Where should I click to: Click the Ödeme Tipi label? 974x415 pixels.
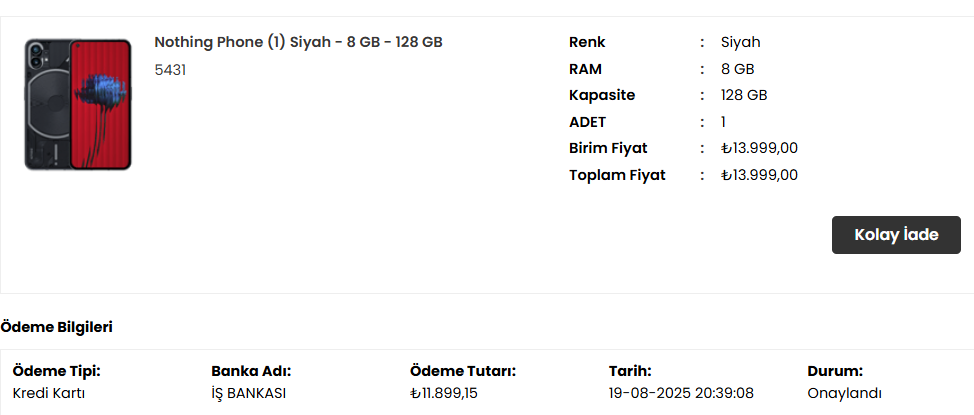[x=57, y=372]
